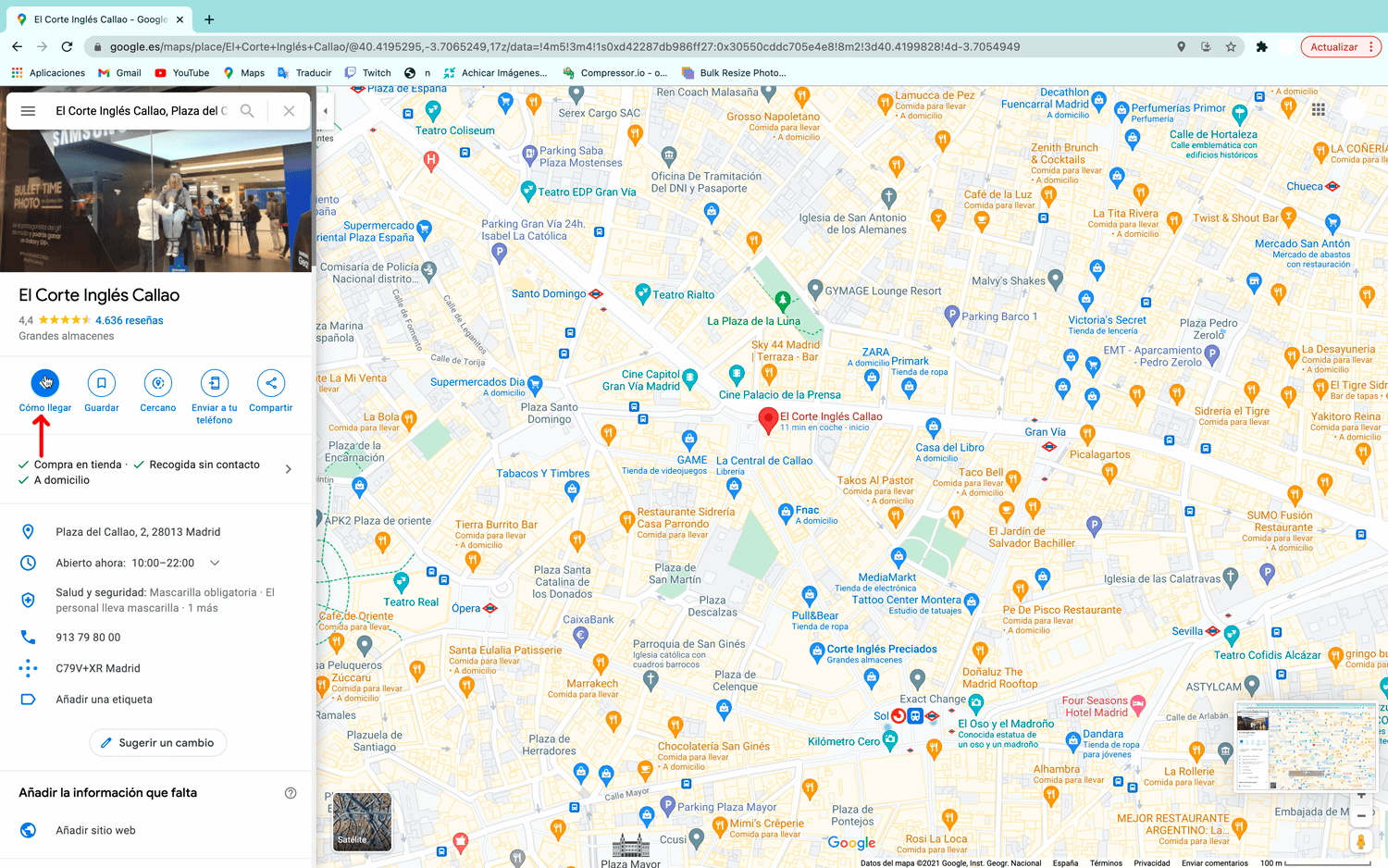Image resolution: width=1388 pixels, height=868 pixels.
Task: Open the Compressor.io bookmark
Action: click(x=614, y=73)
